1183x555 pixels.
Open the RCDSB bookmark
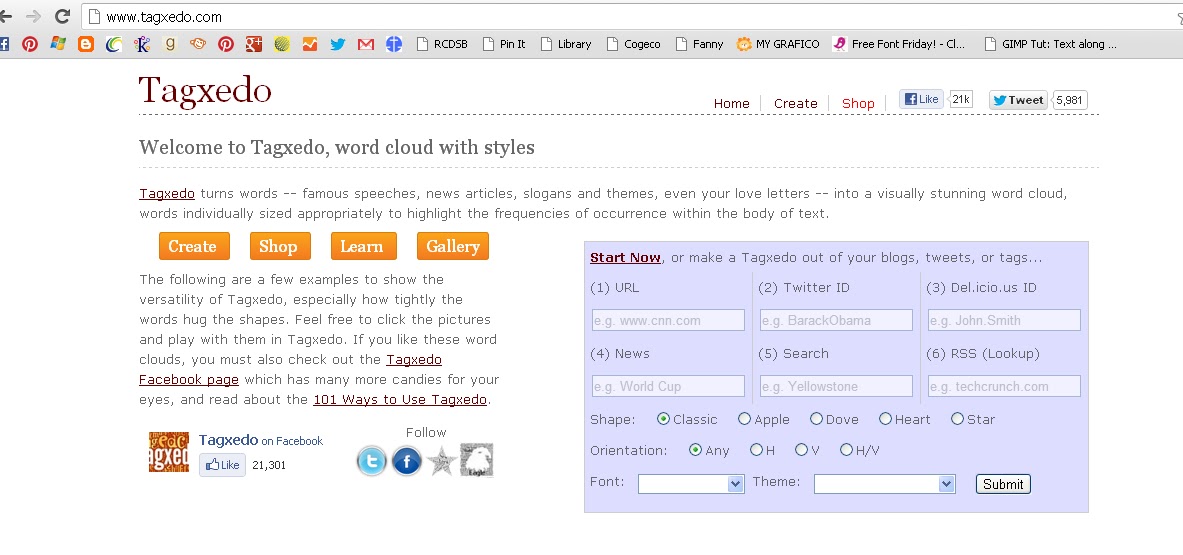click(x=442, y=44)
